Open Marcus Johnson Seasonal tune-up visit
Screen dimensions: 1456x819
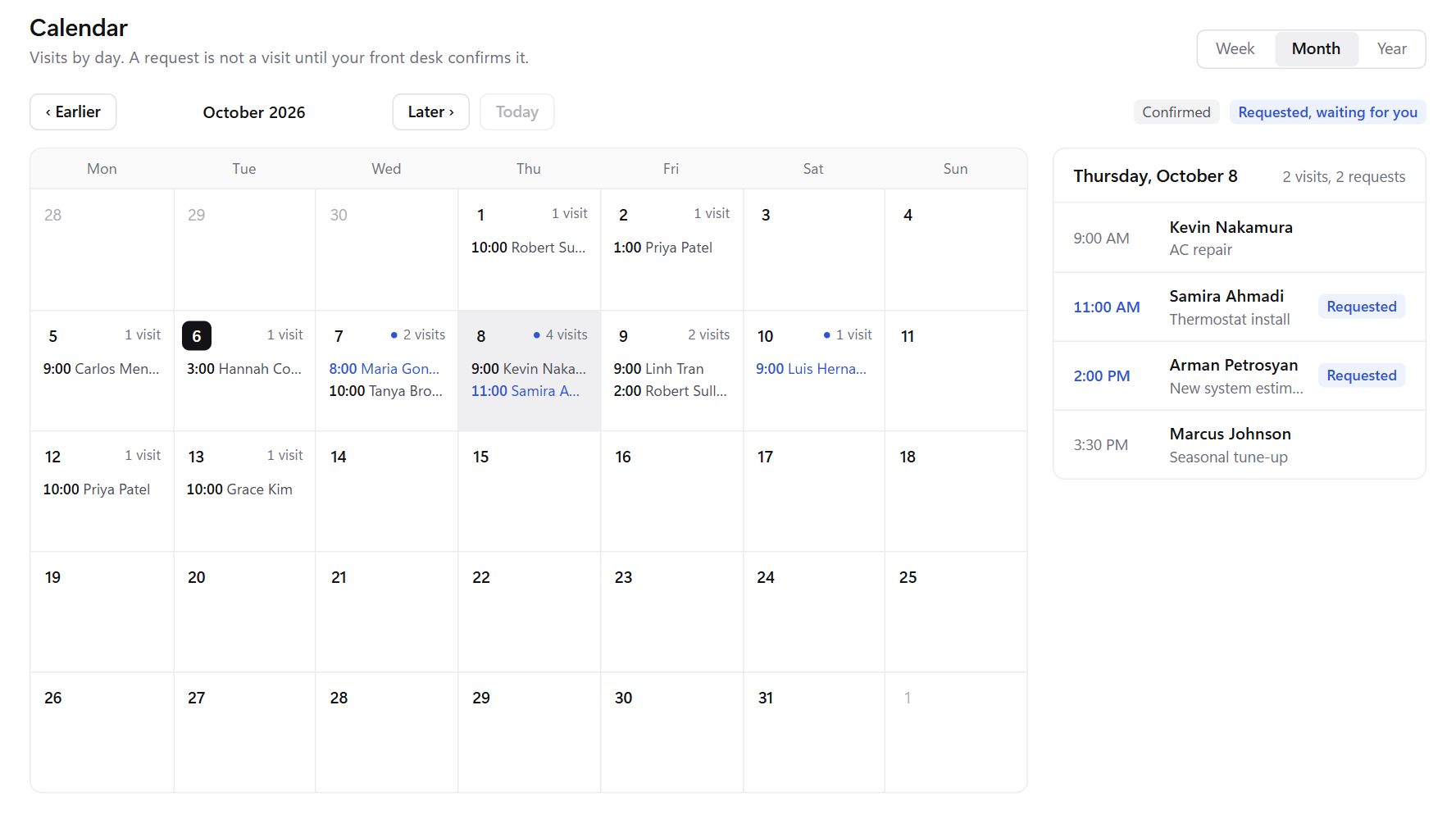click(1239, 444)
